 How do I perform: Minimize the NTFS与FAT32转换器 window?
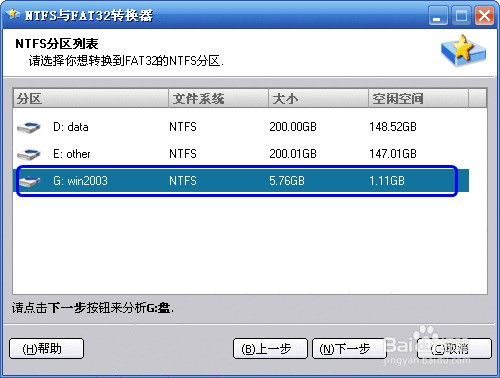click(x=438, y=16)
